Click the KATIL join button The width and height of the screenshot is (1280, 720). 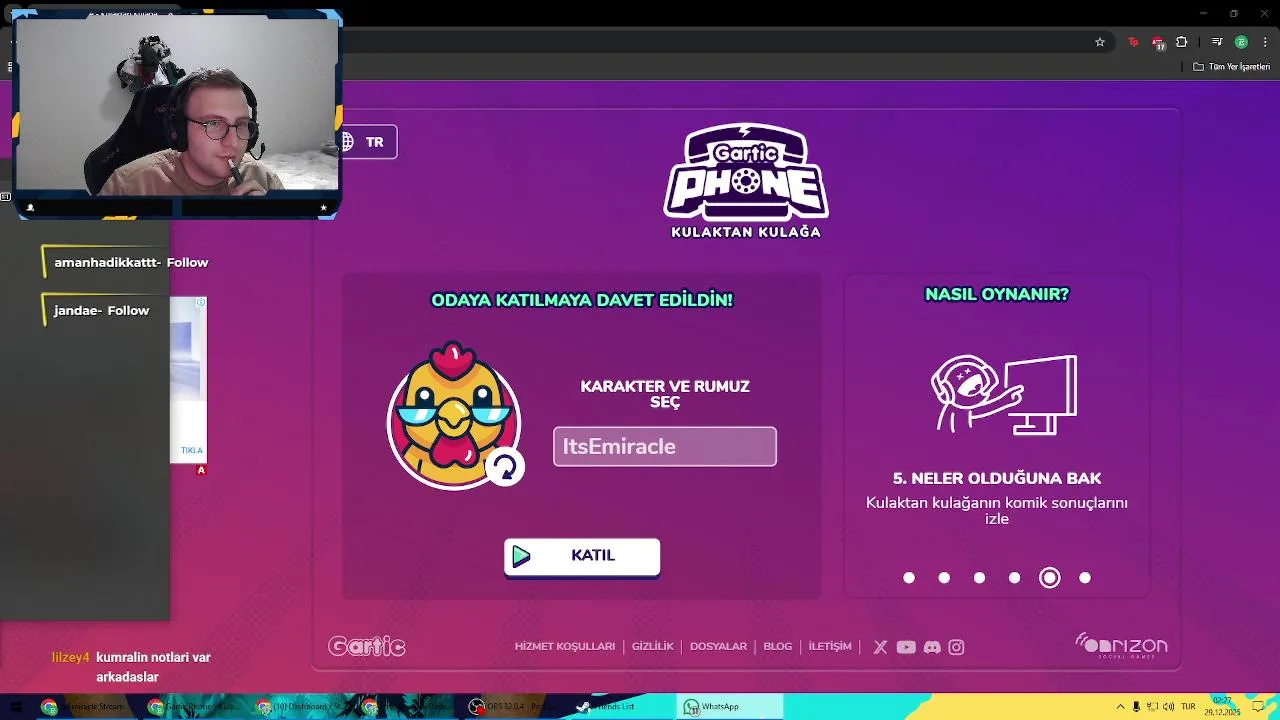[x=582, y=556]
